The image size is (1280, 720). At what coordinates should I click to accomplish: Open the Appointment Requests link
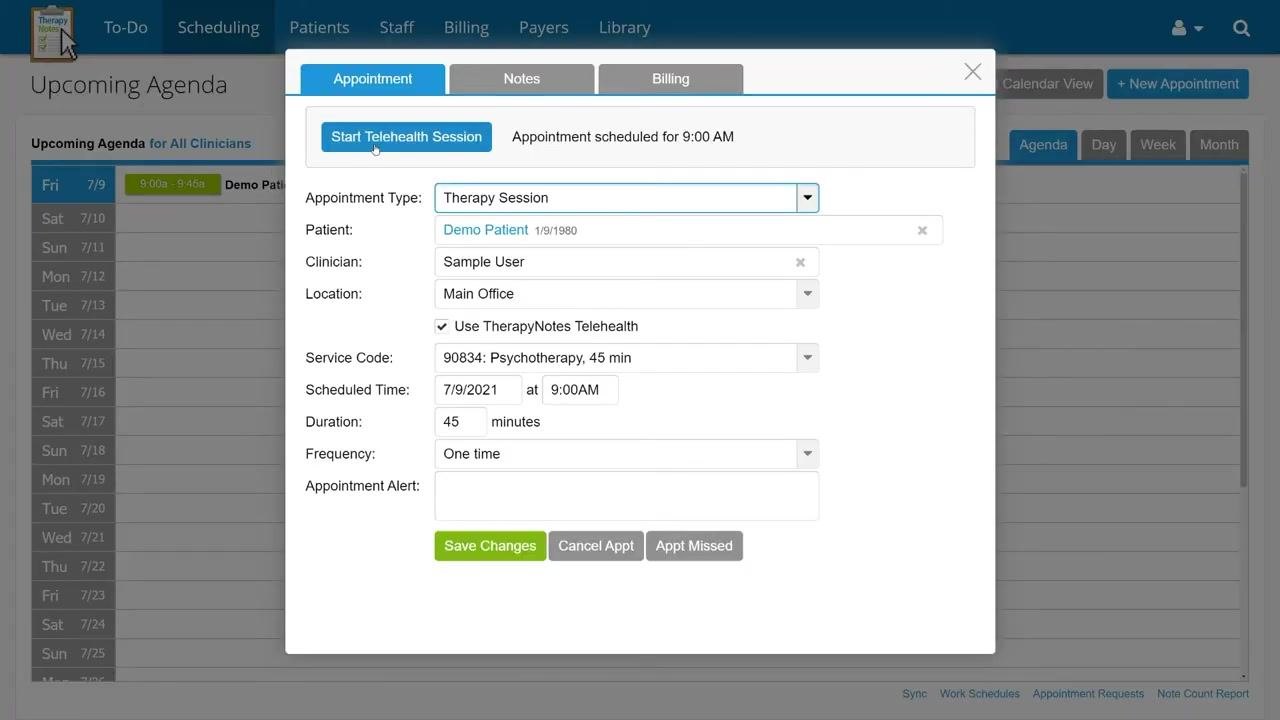pos(1088,694)
